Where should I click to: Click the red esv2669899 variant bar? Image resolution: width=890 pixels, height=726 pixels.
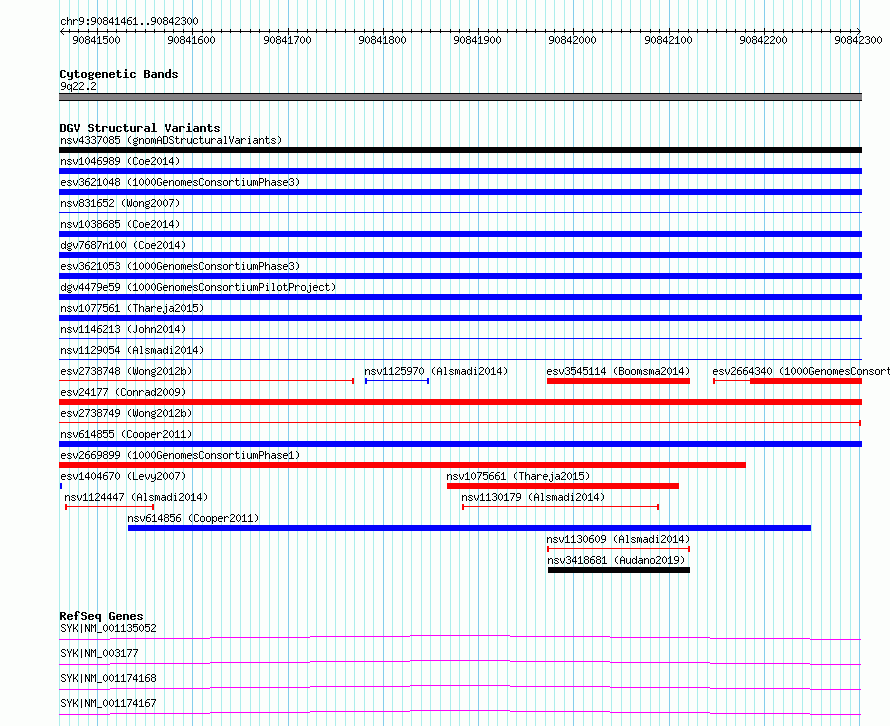pos(402,465)
